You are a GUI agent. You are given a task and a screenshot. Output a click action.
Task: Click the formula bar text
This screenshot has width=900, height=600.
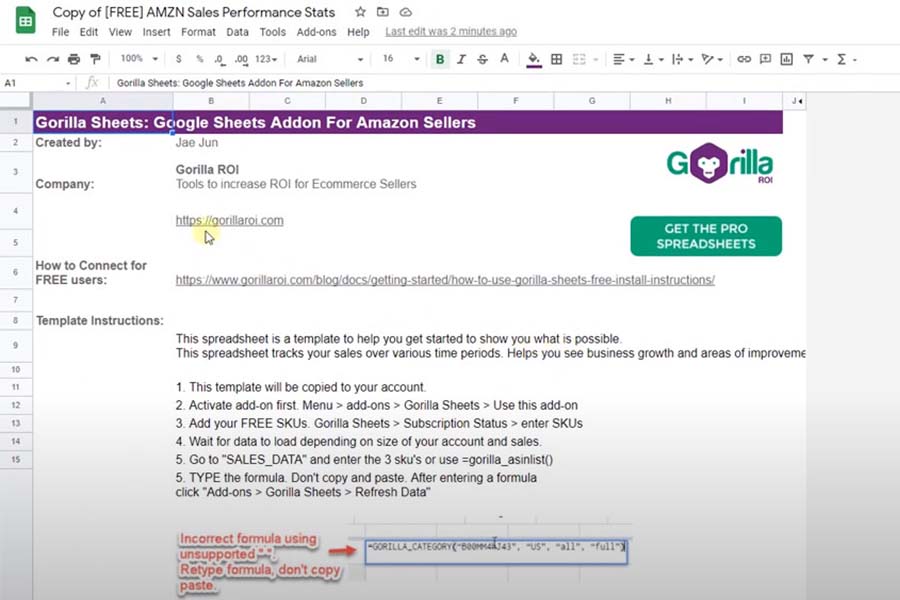240,83
